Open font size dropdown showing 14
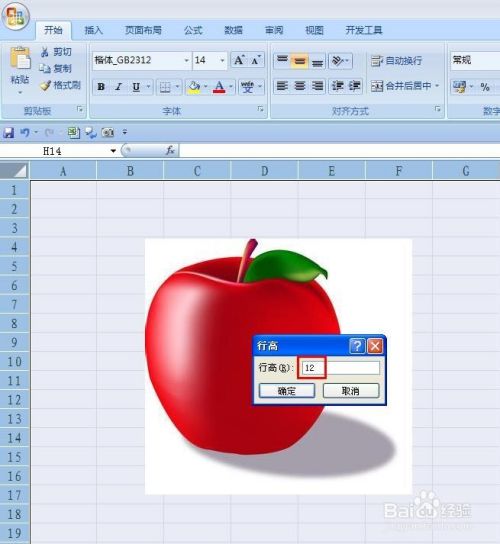Image resolution: width=500 pixels, height=544 pixels. [x=222, y=60]
